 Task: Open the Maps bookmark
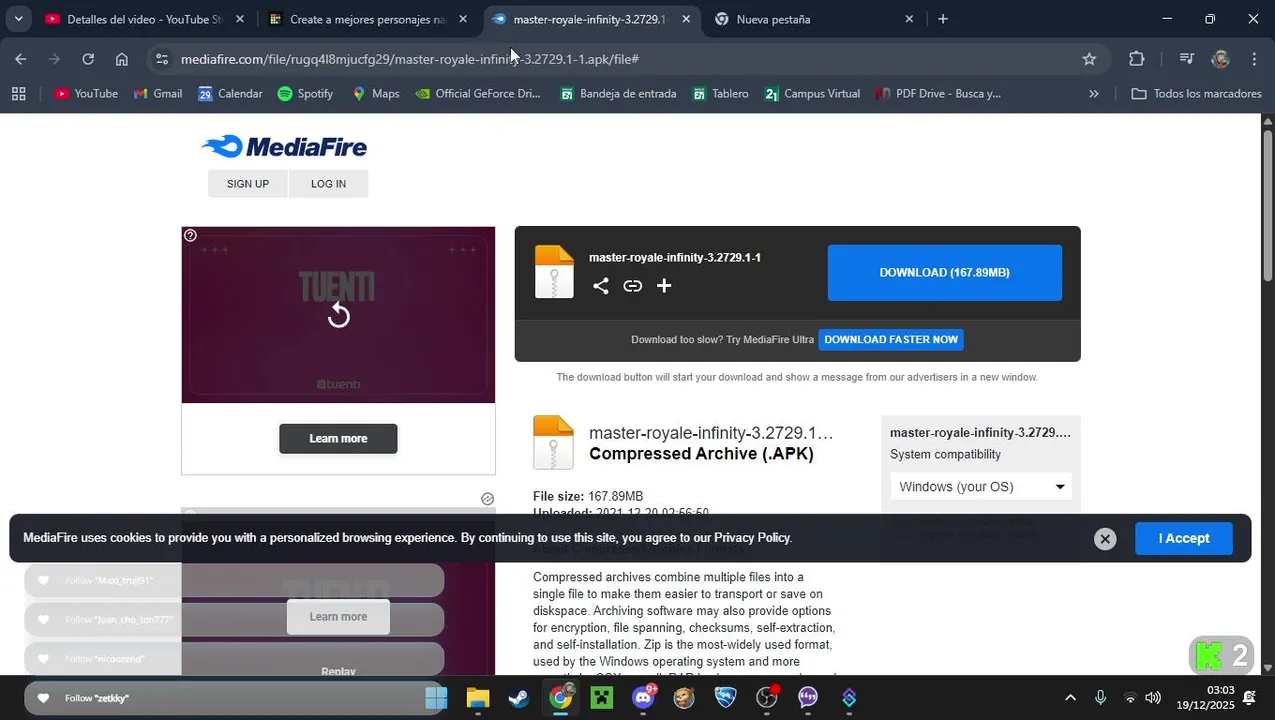coord(375,94)
